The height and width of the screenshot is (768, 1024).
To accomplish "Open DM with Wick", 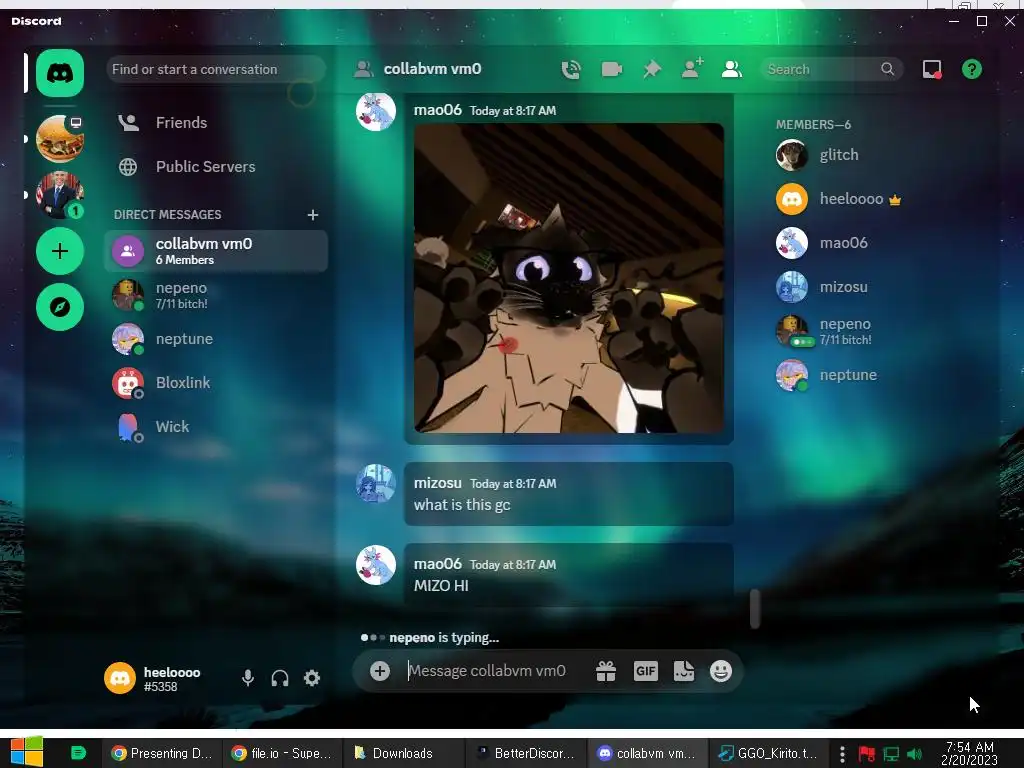I will pyautogui.click(x=216, y=426).
